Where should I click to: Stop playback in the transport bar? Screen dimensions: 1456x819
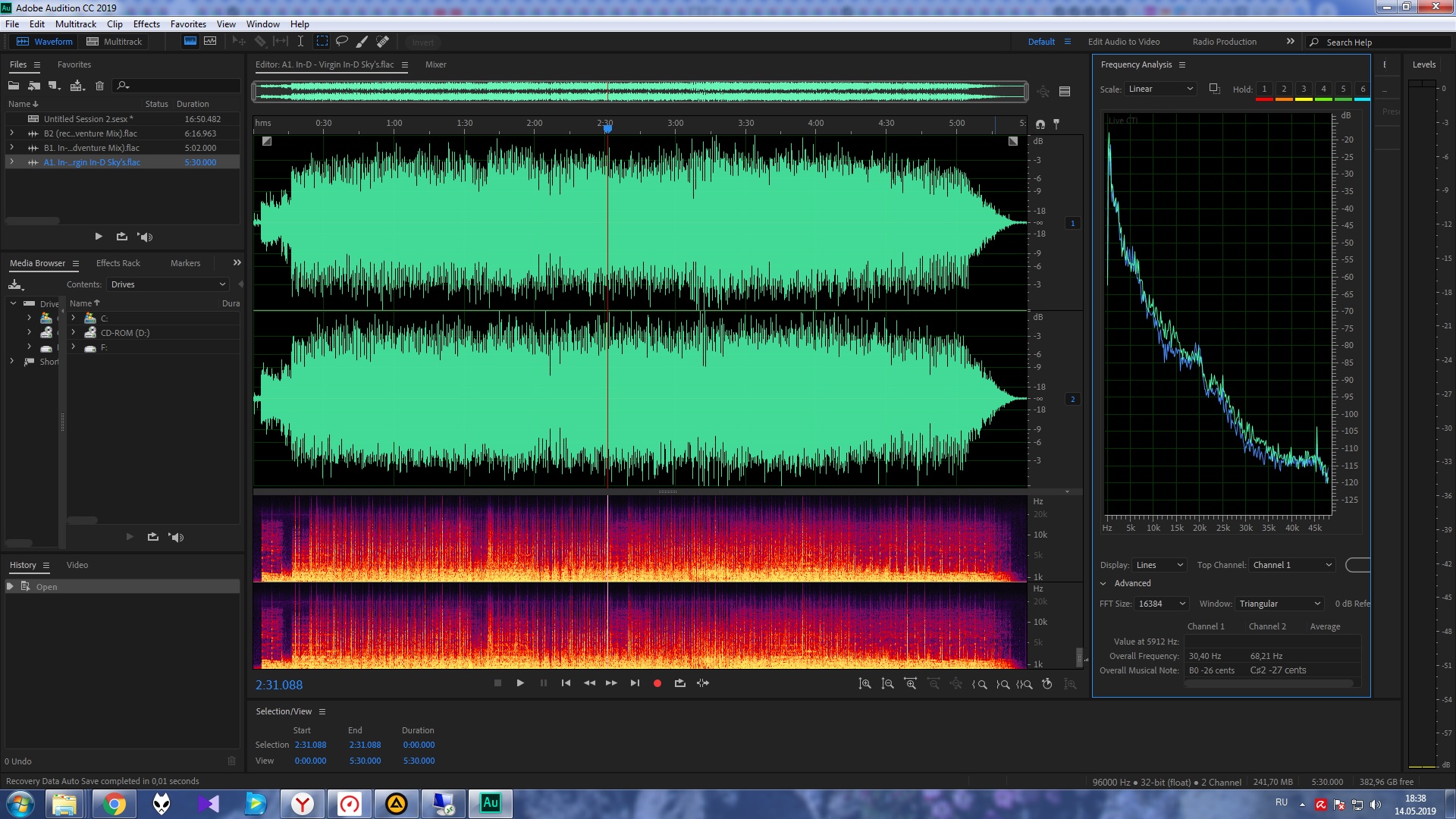coord(497,683)
